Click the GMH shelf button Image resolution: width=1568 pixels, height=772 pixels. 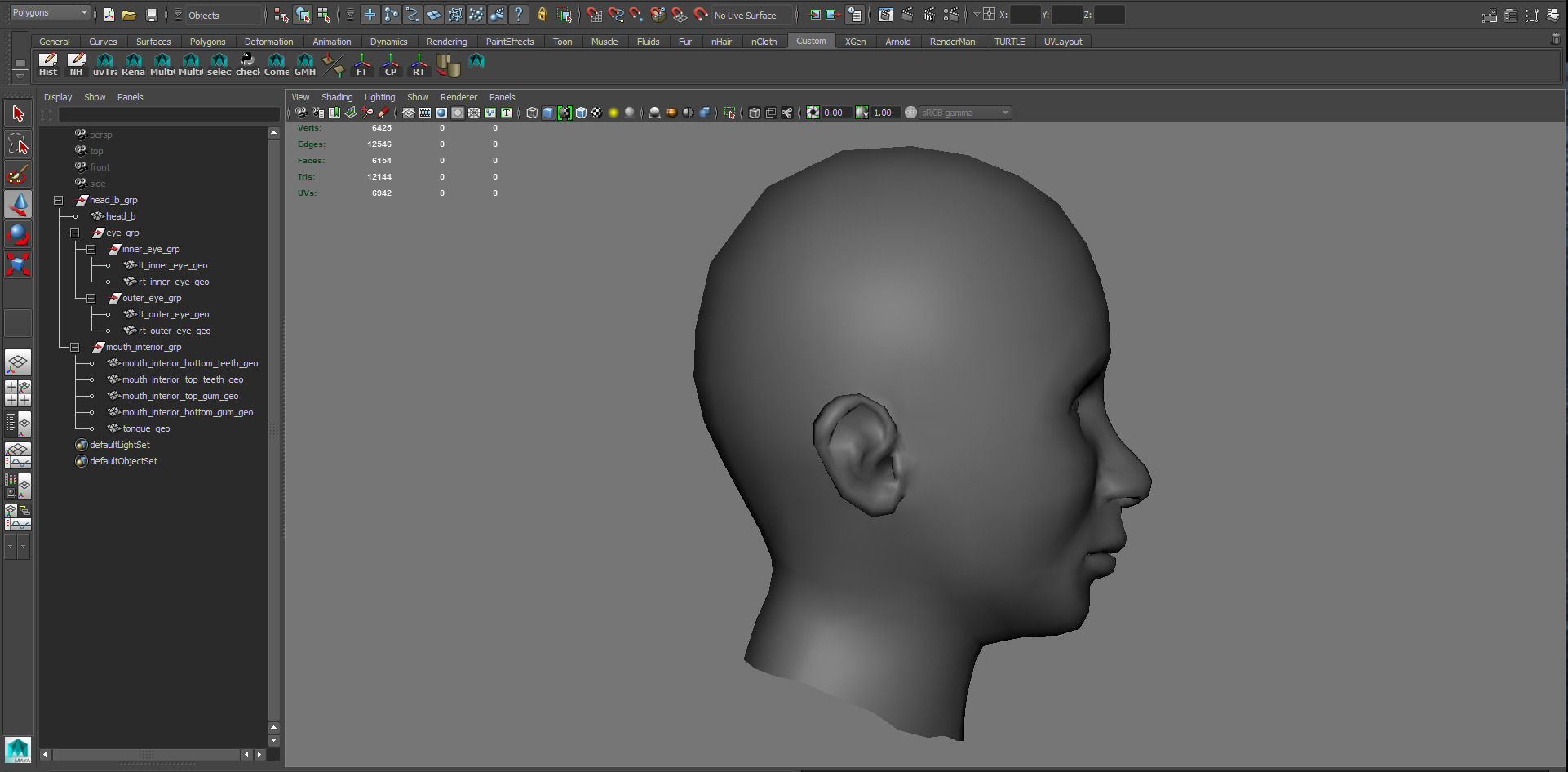point(305,64)
